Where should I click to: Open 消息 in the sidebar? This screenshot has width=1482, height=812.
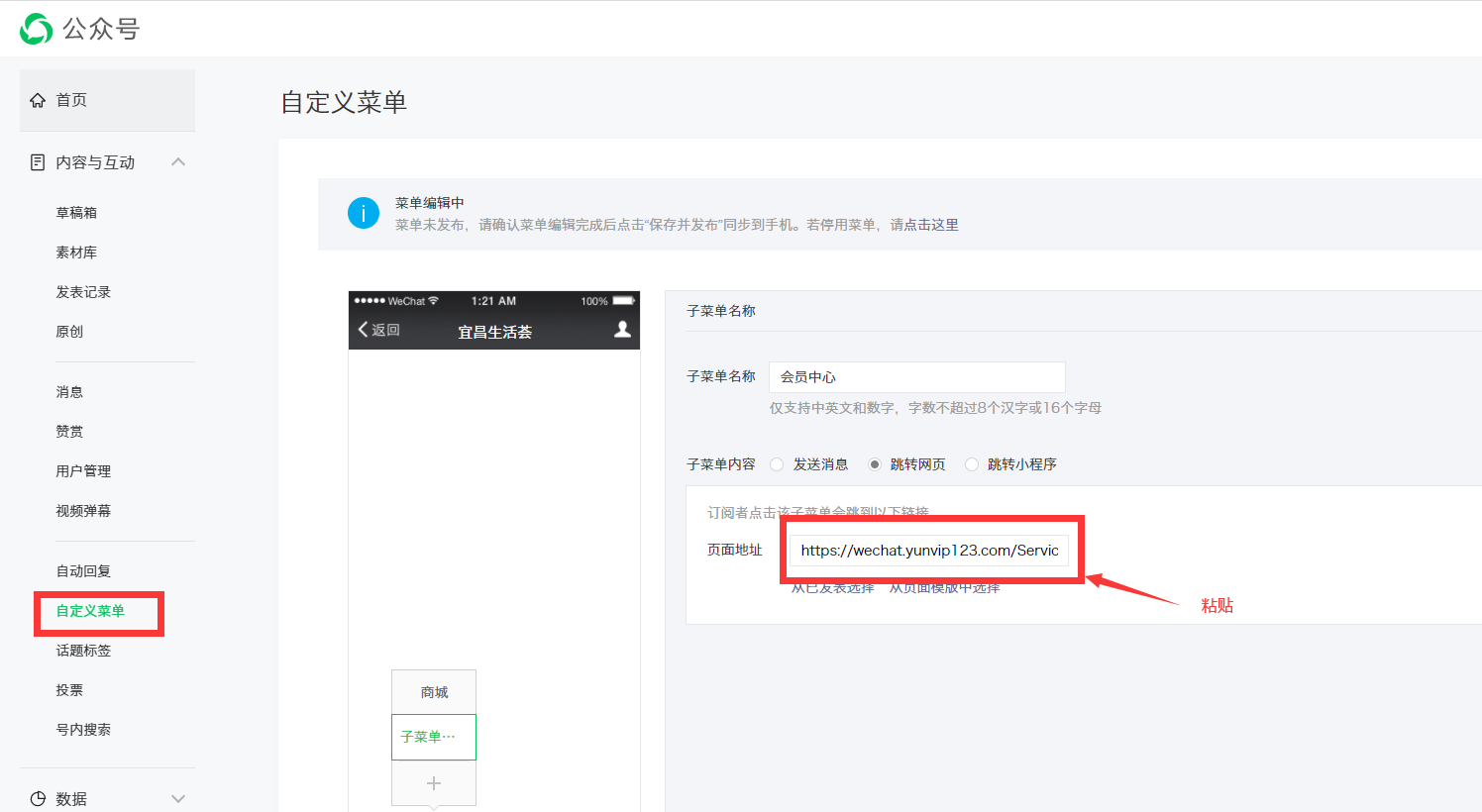69,392
